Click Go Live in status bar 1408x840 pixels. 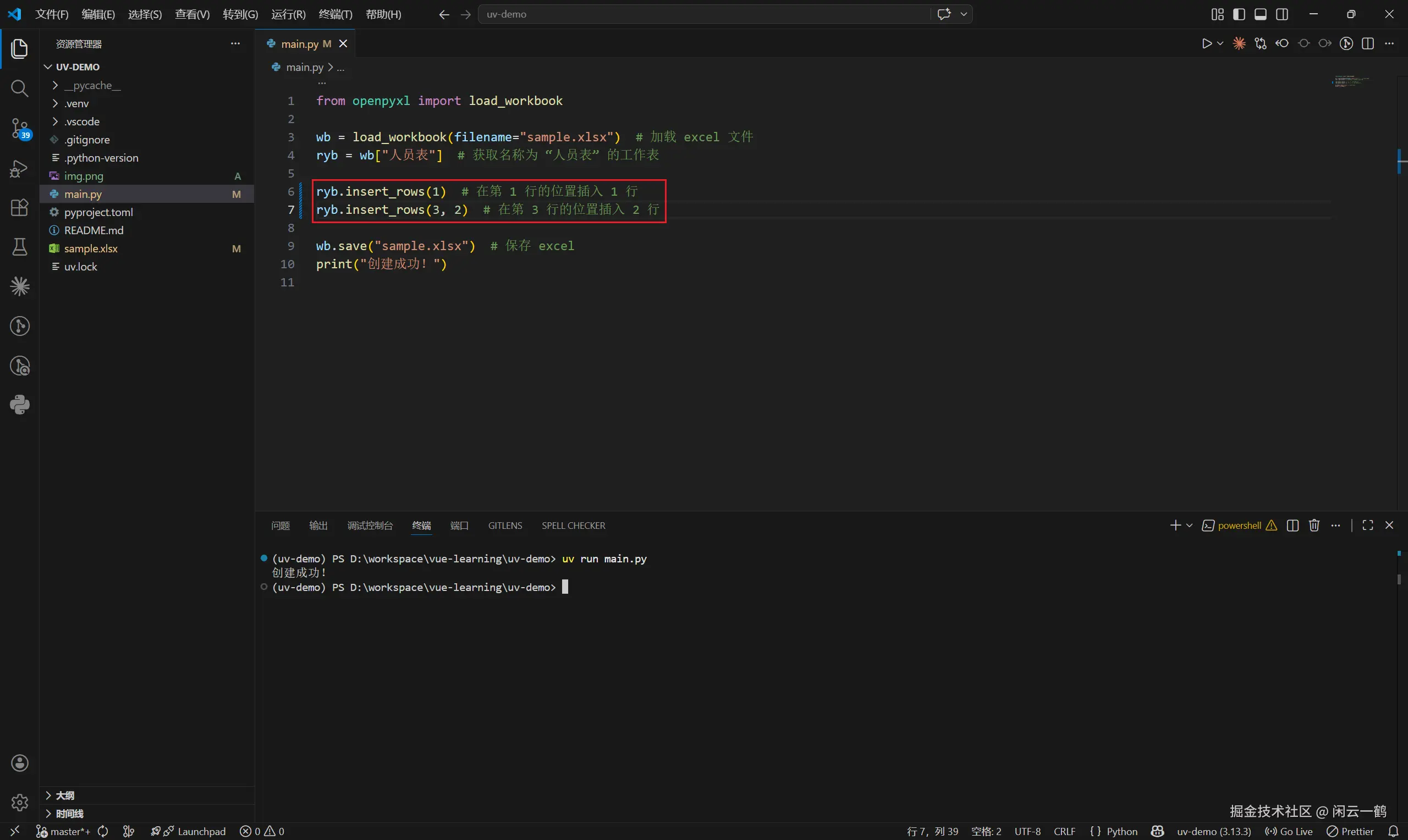click(1289, 831)
